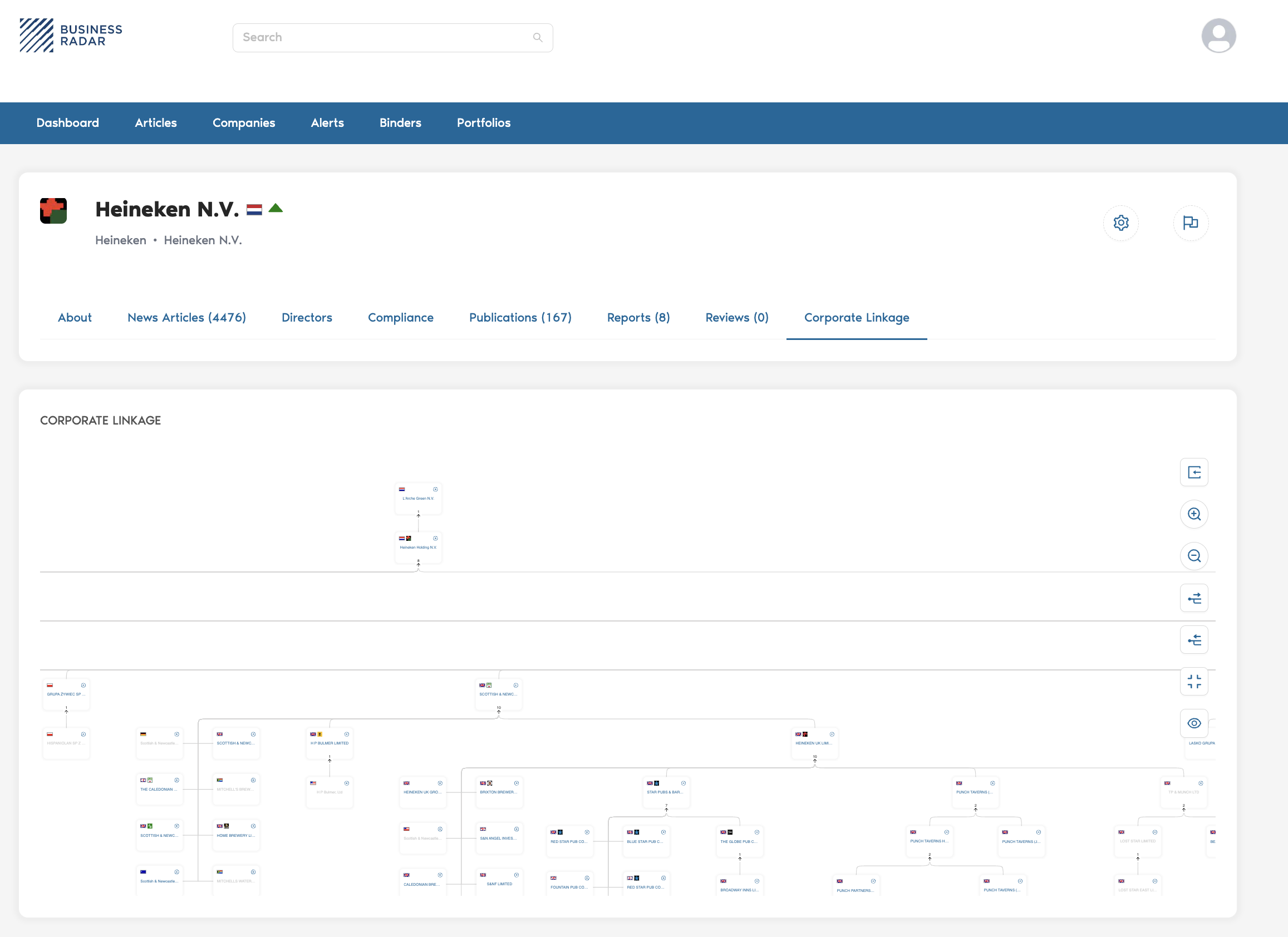1288x937 pixels.
Task: Switch to the Compliance tab
Action: click(x=400, y=318)
